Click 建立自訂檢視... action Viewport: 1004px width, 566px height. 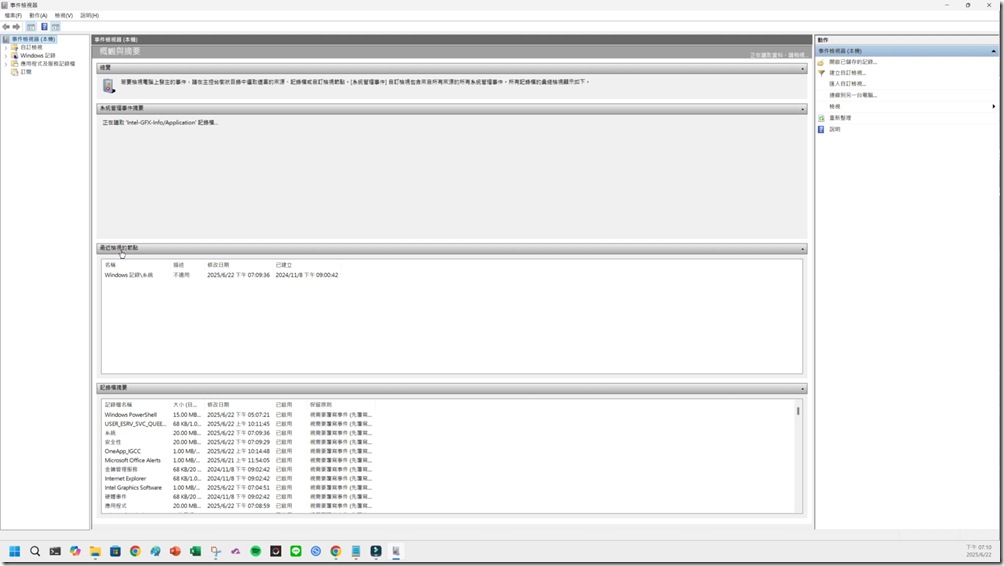click(848, 73)
